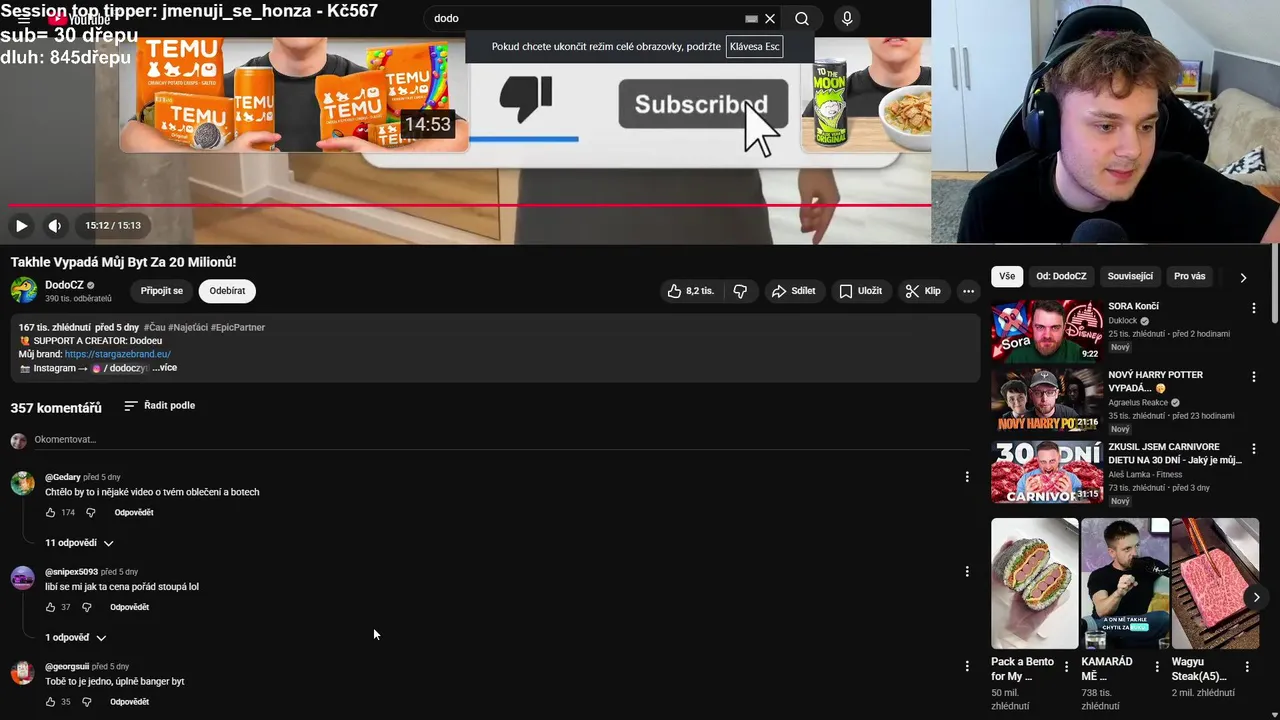Show more filter chips with arrow

(1243, 277)
